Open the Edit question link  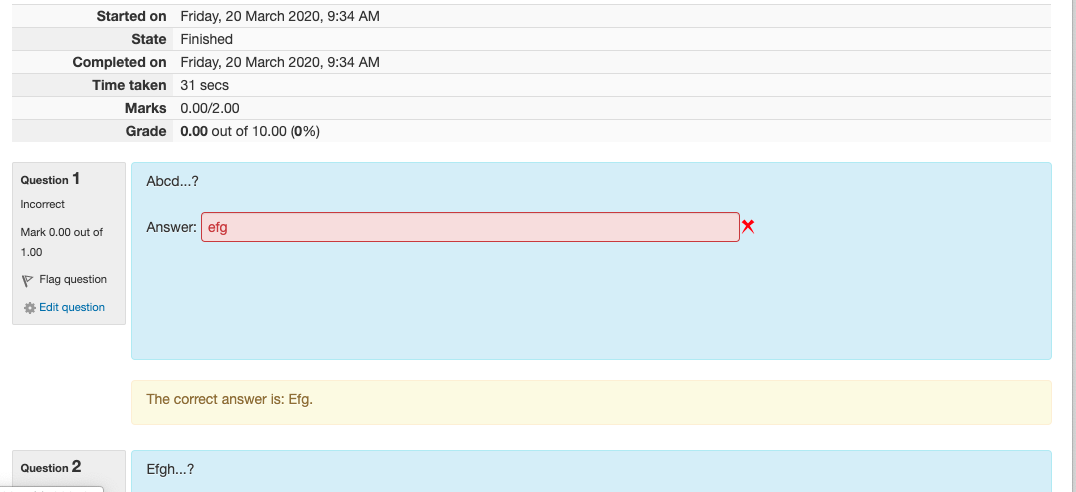[72, 307]
